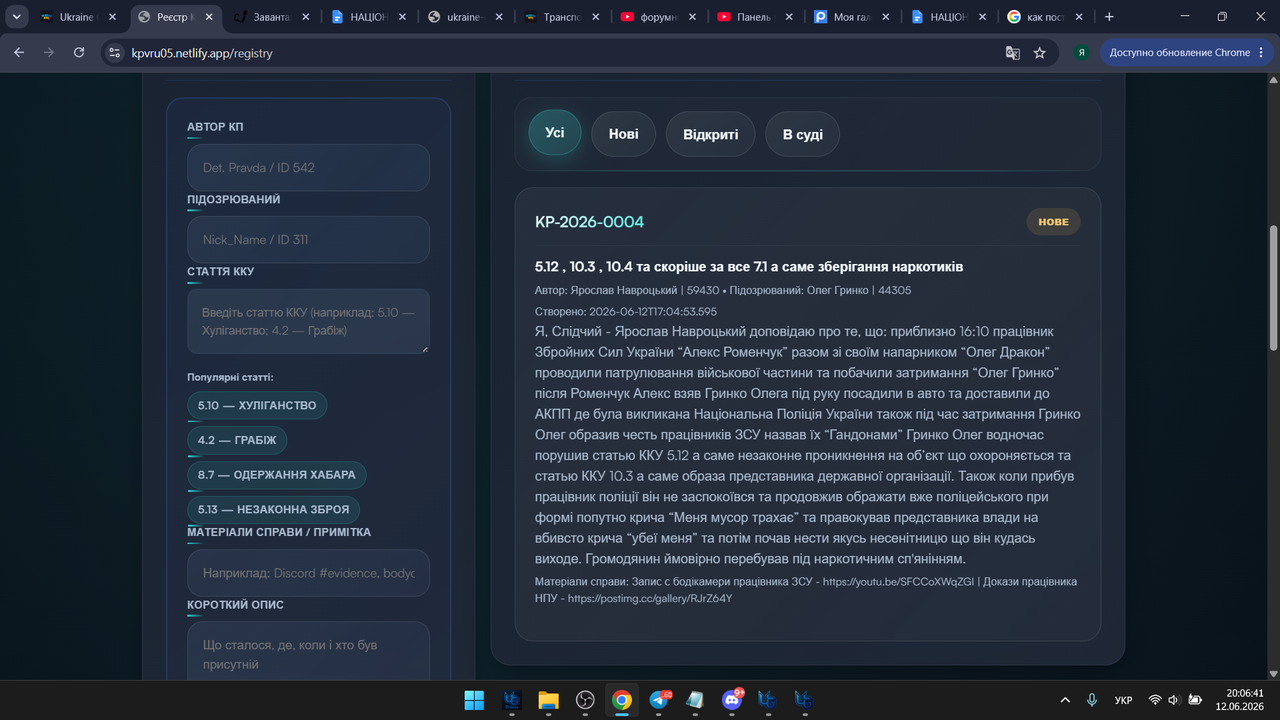Viewport: 1280px width, 720px height.
Task: Open Wi-Fi network tray icon
Action: point(1155,700)
